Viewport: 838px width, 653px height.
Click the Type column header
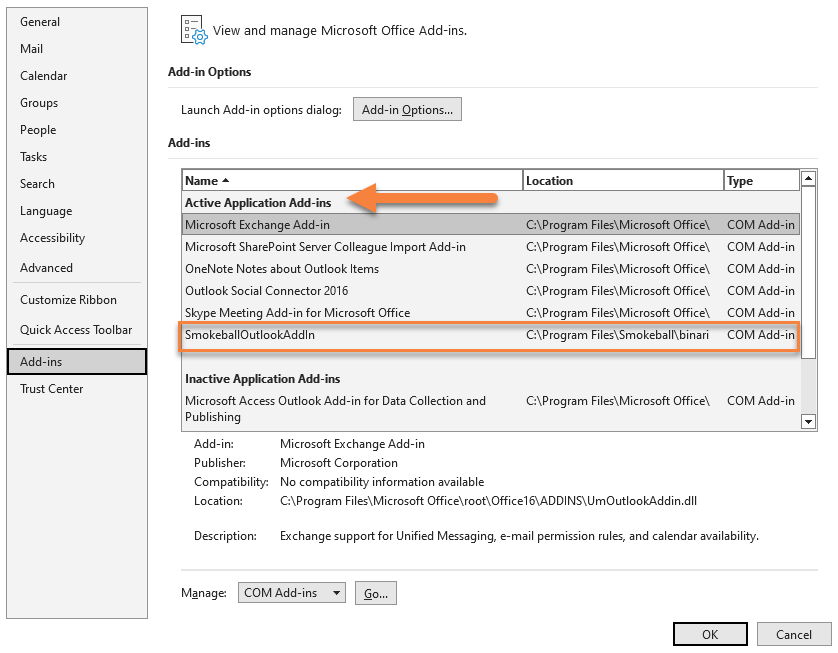tap(762, 181)
